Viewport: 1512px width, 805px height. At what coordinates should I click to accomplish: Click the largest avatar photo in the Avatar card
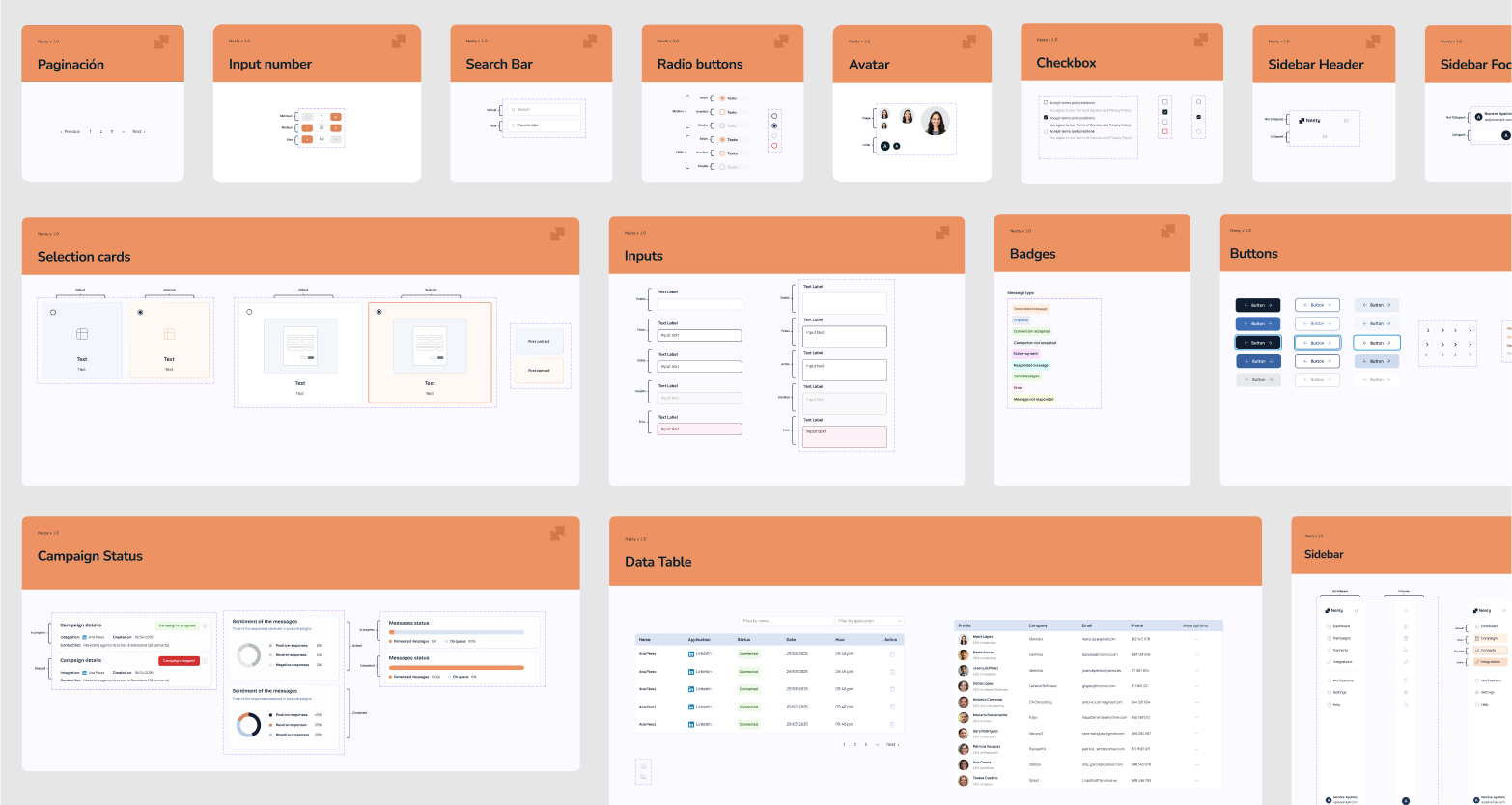pos(935,122)
